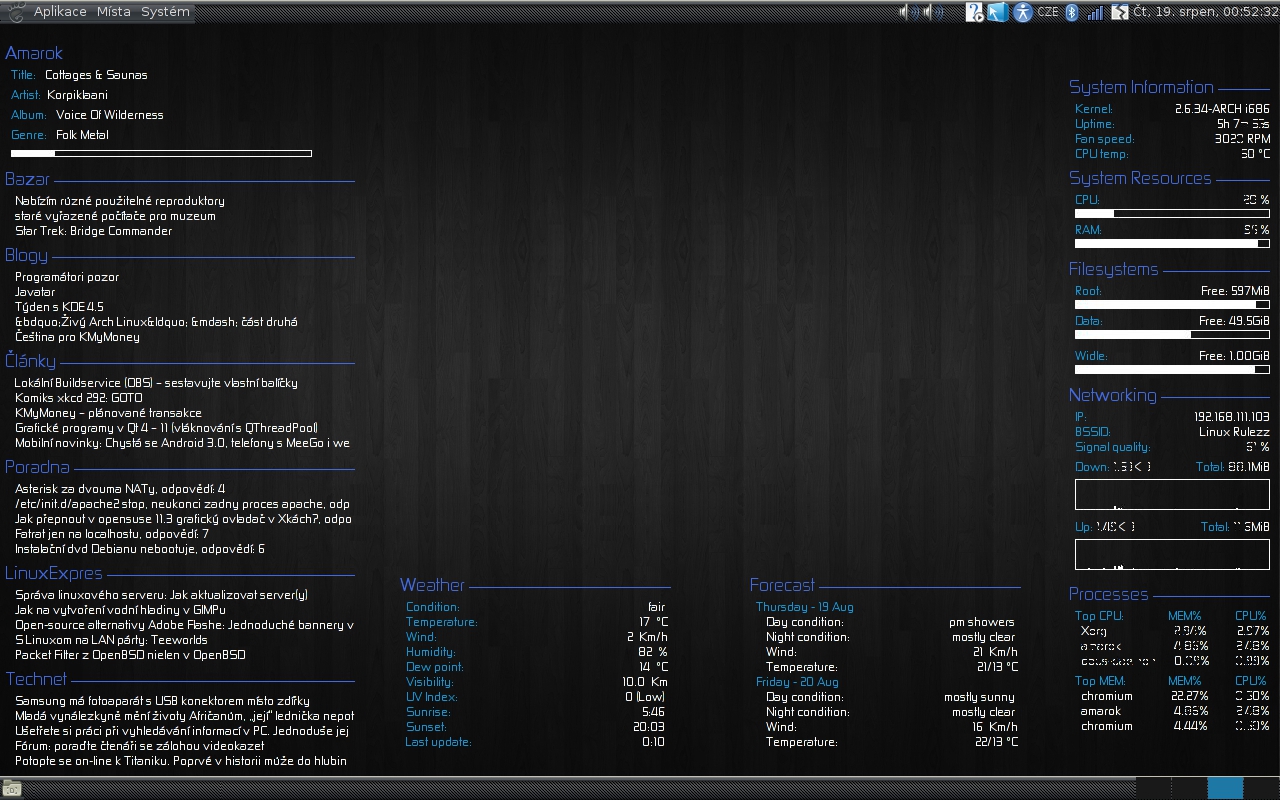The image size is (1280, 800).
Task: Click the Bluetooth tray icon
Action: point(1072,12)
